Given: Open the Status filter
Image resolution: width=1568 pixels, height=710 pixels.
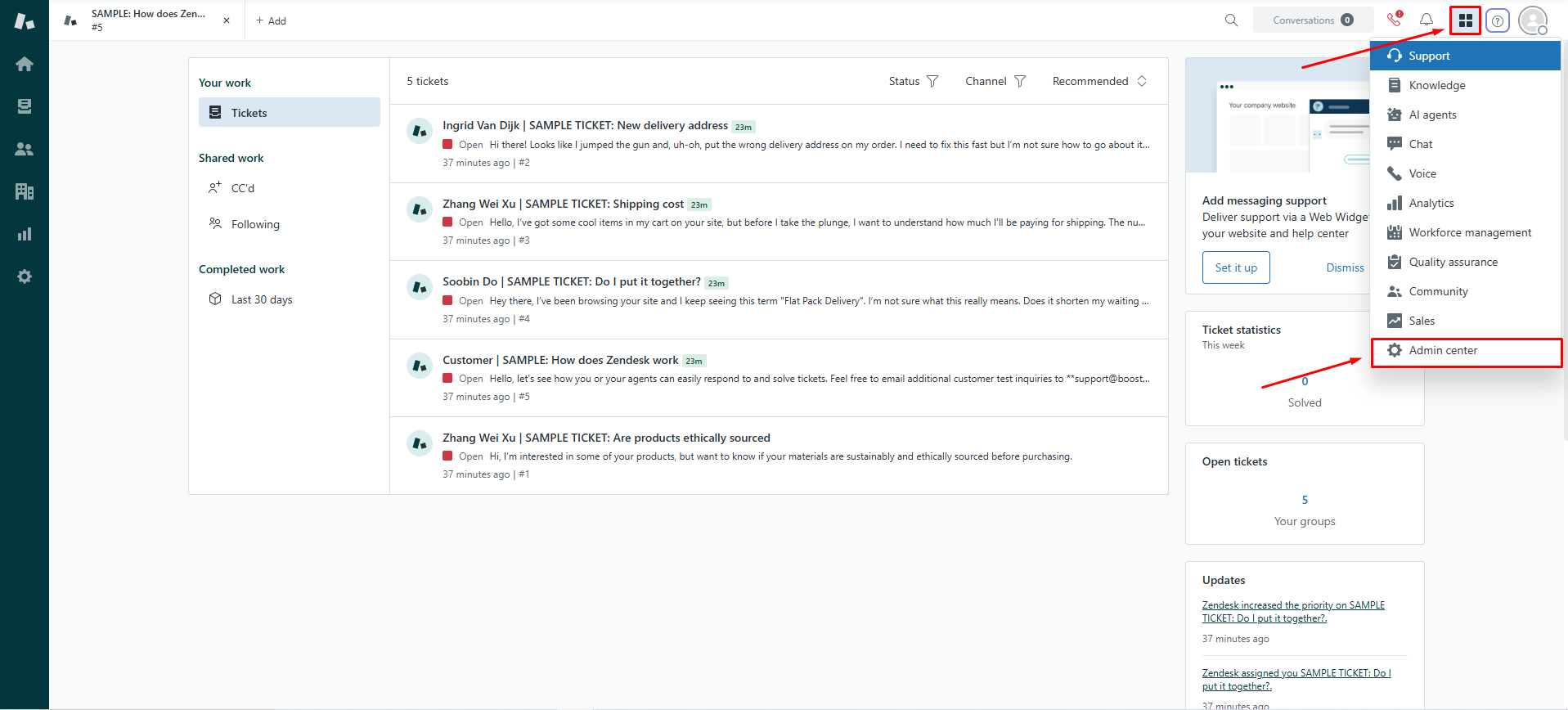Looking at the screenshot, I should (913, 81).
